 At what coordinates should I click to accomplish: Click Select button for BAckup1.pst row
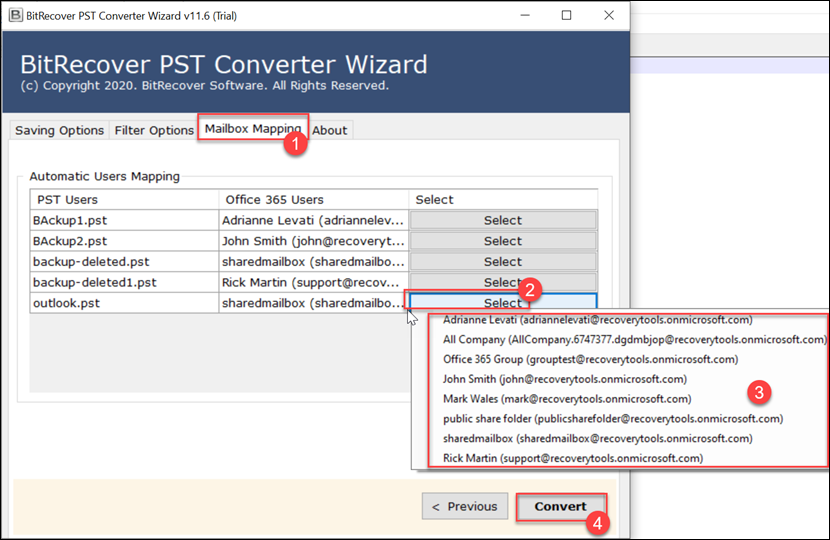[502, 220]
